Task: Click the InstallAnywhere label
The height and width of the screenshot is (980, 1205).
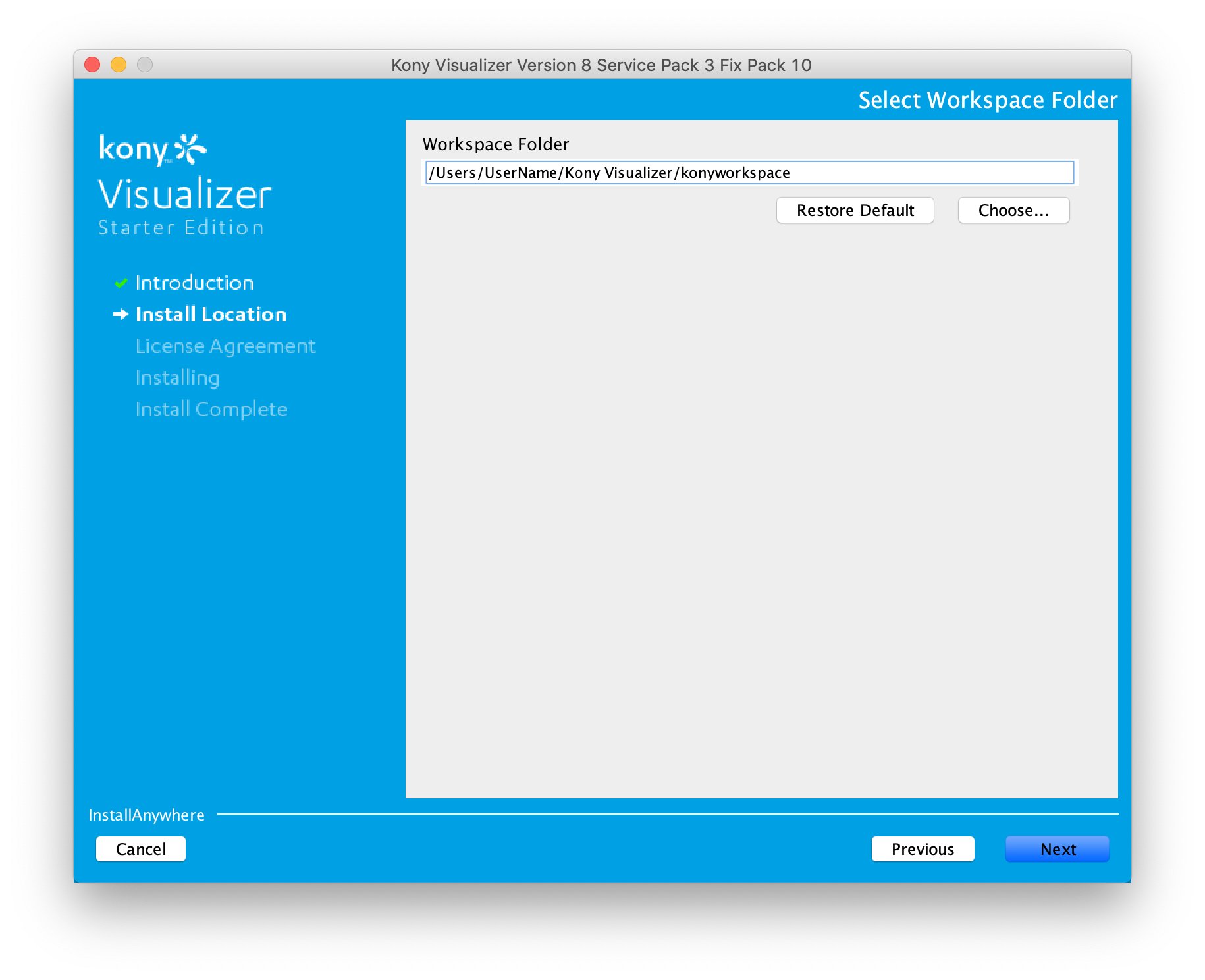Action: 146,815
